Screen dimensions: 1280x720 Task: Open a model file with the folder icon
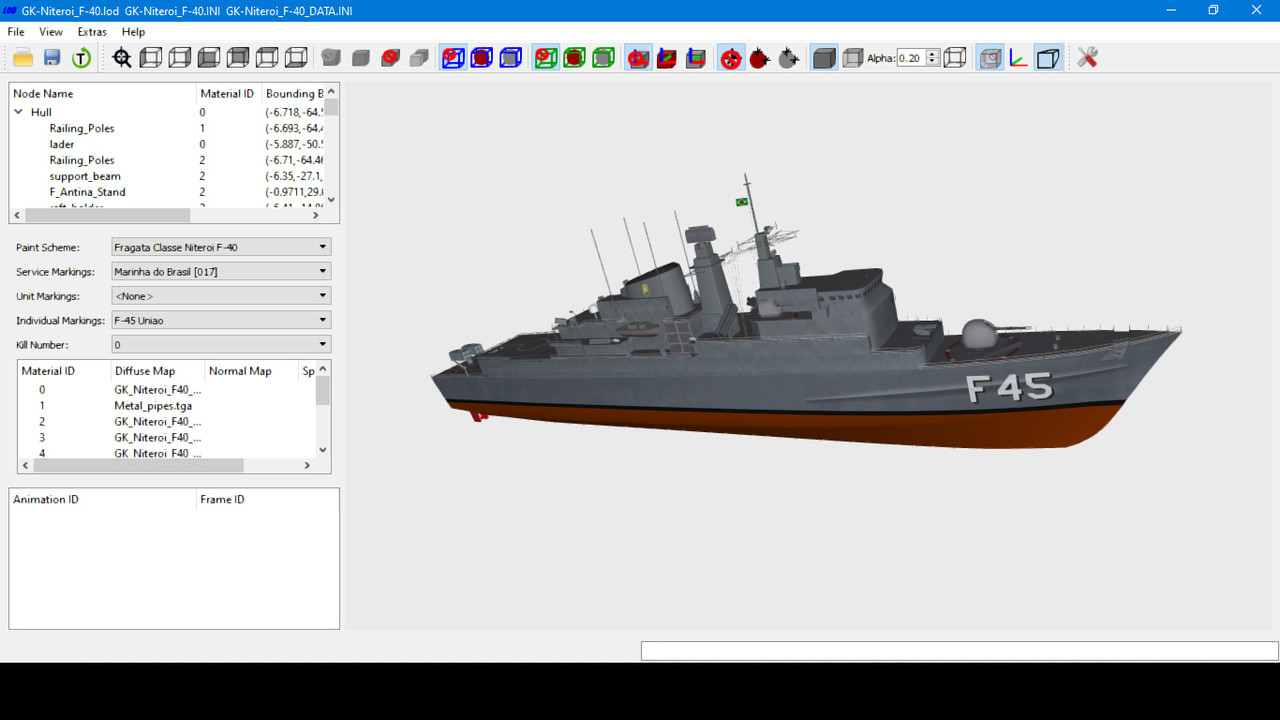(22, 58)
